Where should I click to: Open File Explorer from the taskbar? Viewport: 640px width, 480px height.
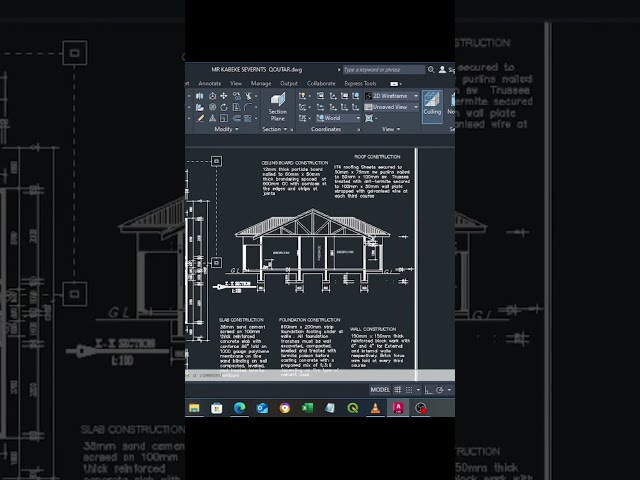pyautogui.click(x=194, y=408)
